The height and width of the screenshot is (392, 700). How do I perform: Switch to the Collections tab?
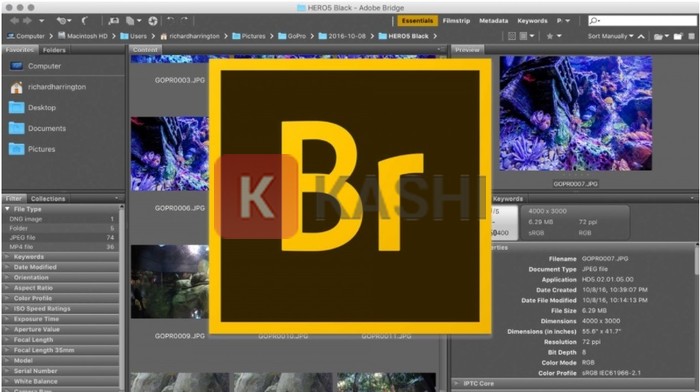(x=48, y=199)
